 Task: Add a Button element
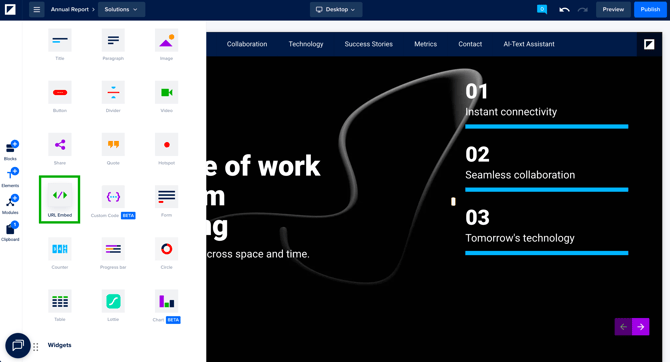(60, 93)
